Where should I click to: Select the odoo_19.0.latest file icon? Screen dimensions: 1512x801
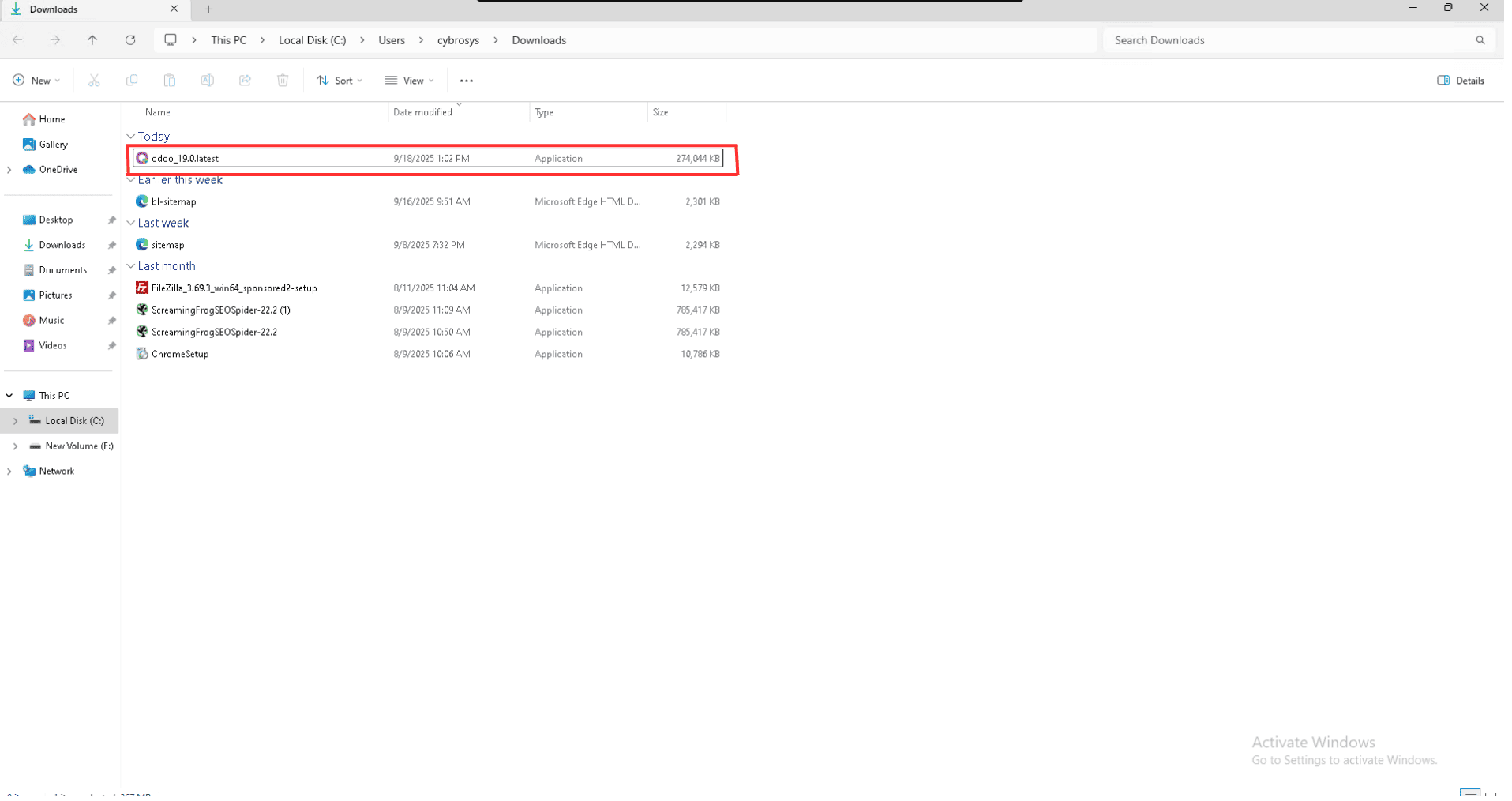pos(143,159)
